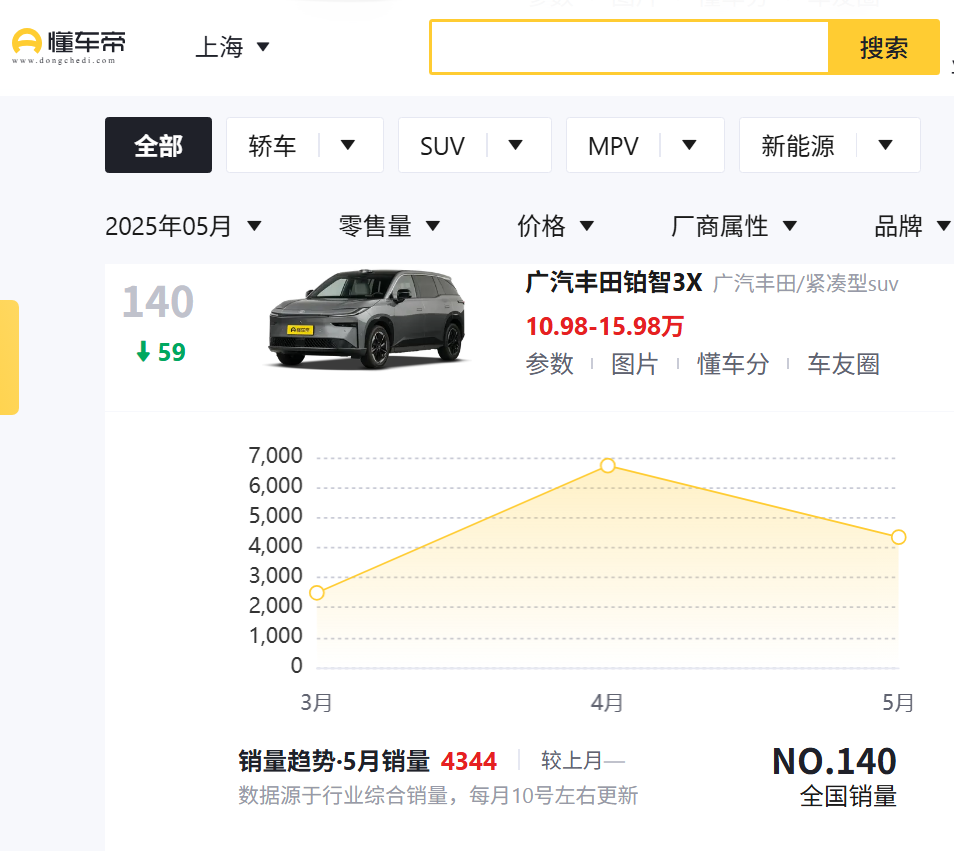Open the 参数 link
954x851 pixels.
point(549,364)
